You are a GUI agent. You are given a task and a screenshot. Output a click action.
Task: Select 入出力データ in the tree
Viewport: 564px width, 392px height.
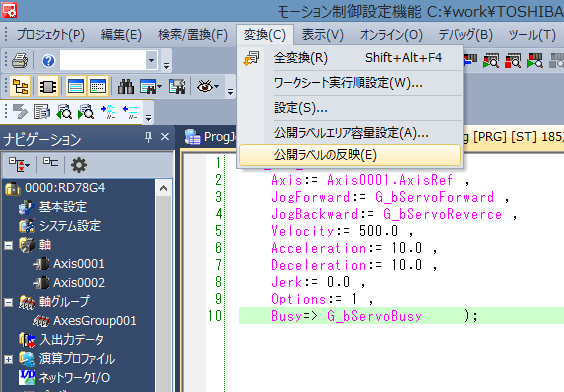(72, 340)
